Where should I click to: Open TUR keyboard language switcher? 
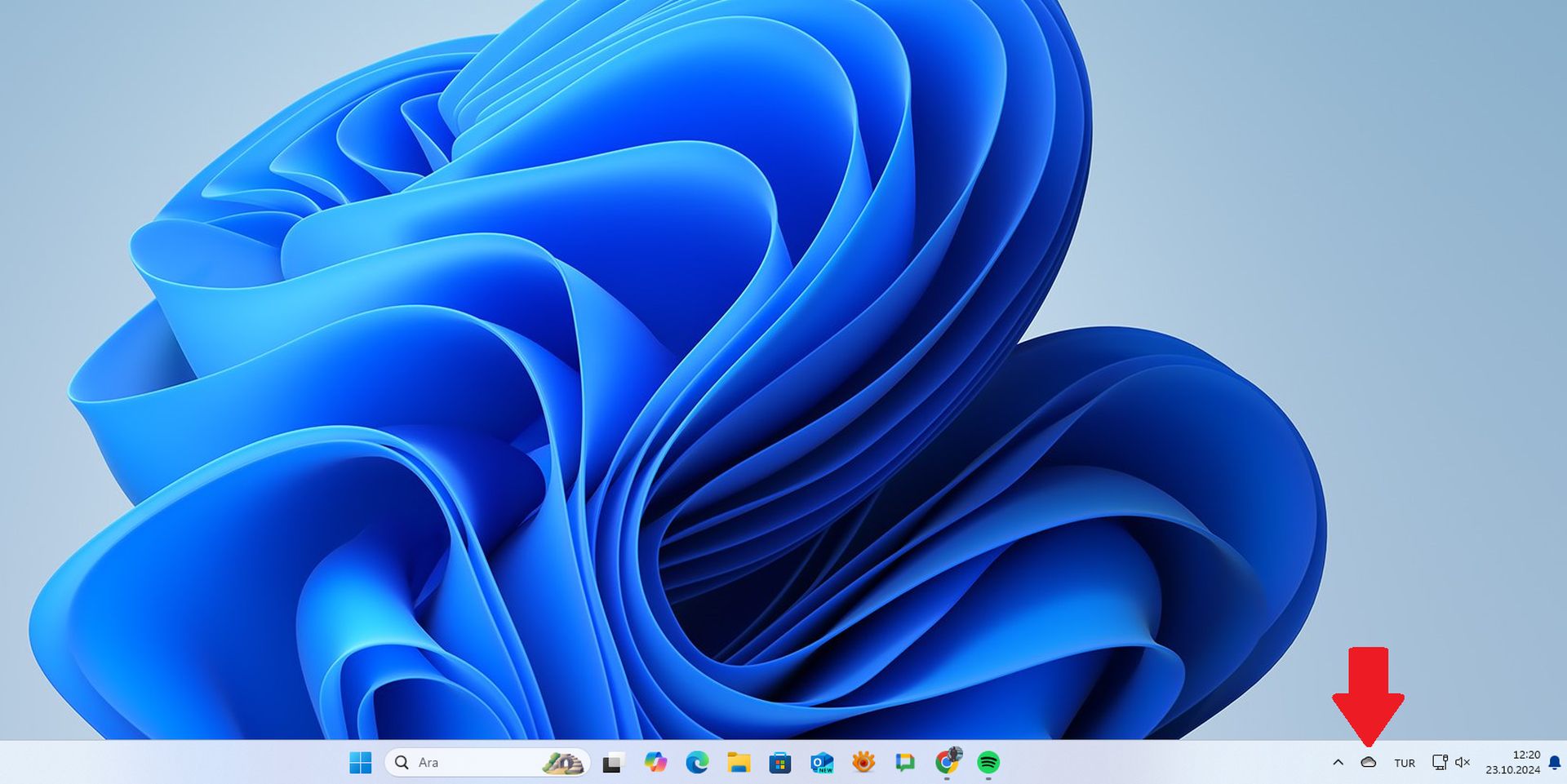click(1405, 764)
